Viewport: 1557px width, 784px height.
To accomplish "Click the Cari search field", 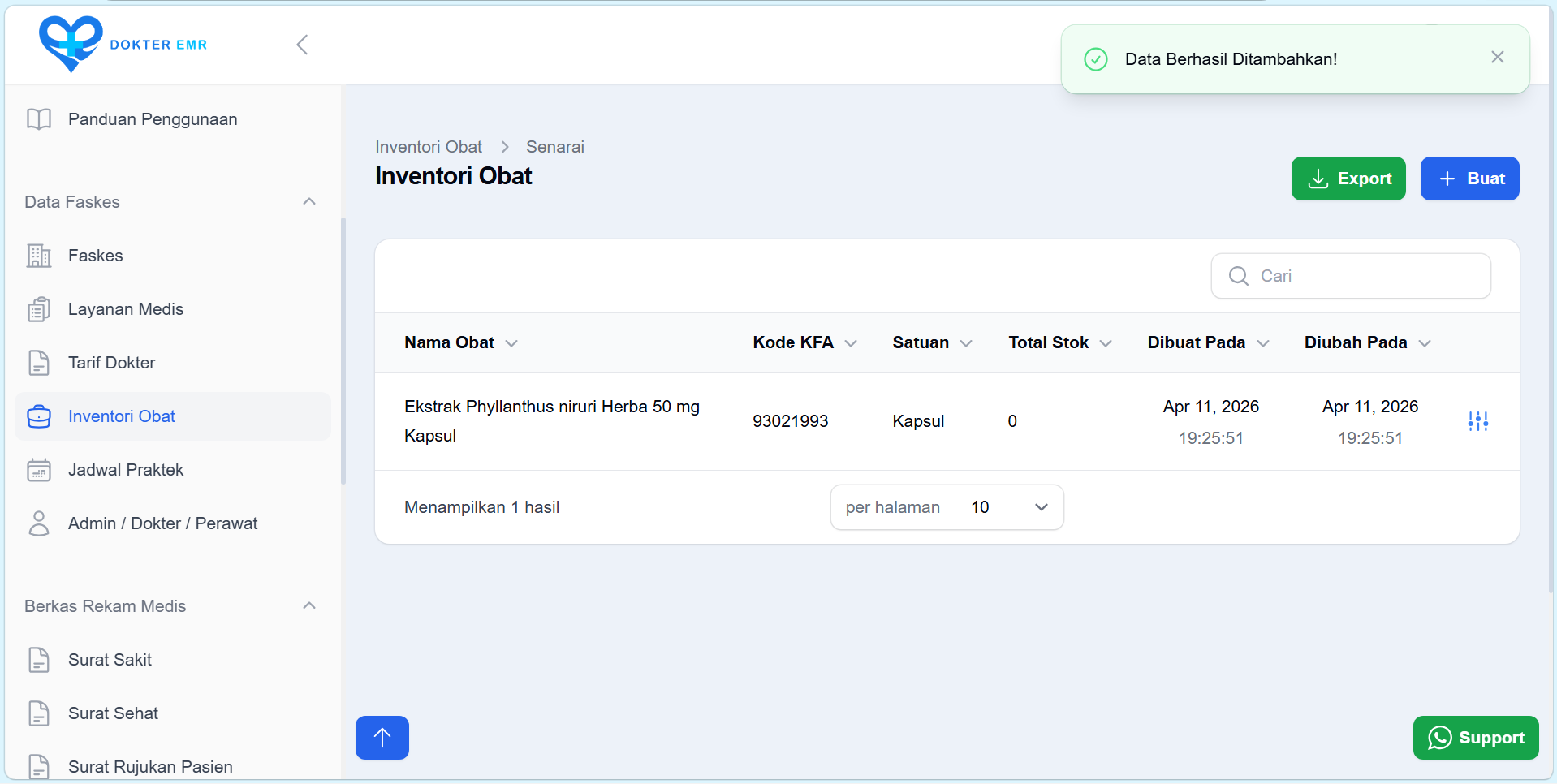I will coord(1351,276).
